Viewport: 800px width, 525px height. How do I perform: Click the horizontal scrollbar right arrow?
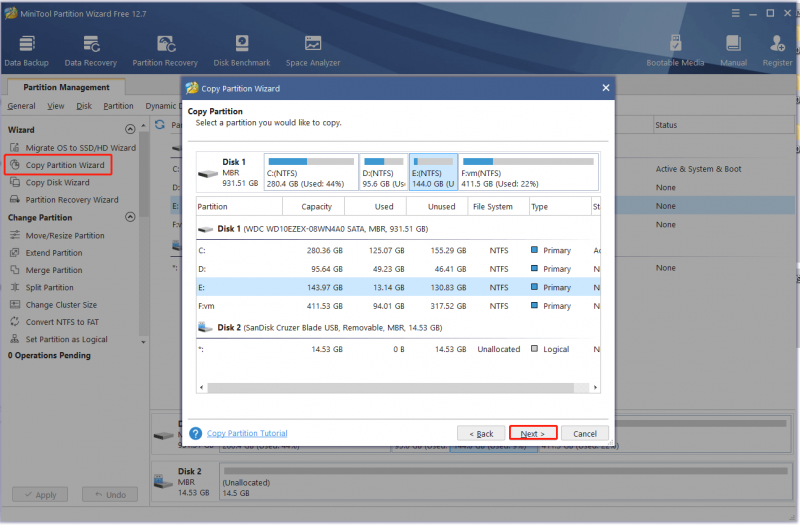pyautogui.click(x=595, y=388)
